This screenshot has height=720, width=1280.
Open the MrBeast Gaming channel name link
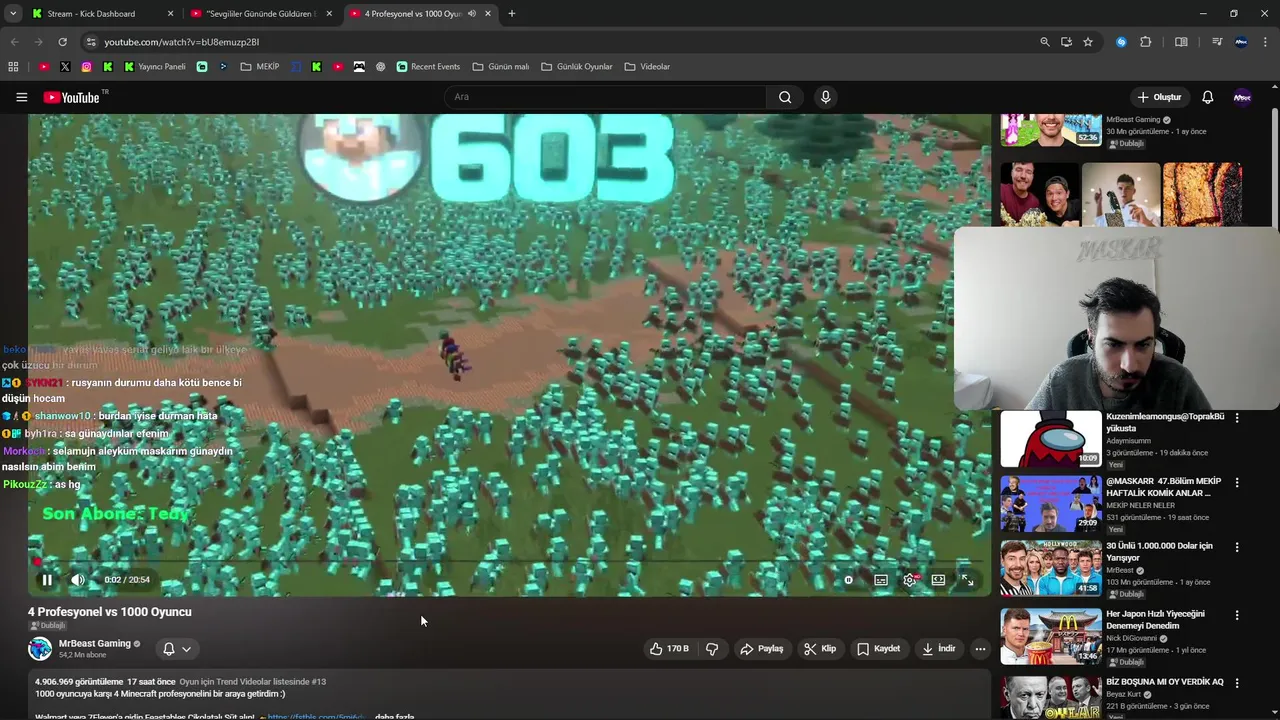pos(94,644)
